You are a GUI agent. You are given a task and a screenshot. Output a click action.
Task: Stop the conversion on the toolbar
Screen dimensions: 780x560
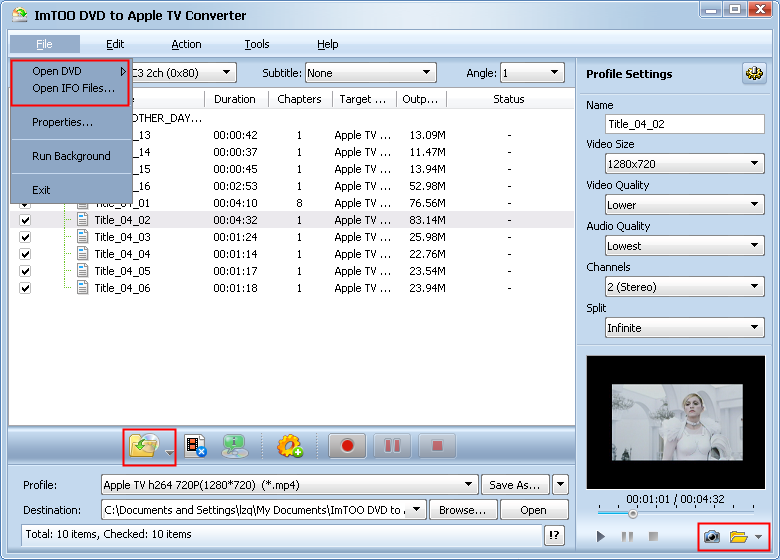[437, 446]
